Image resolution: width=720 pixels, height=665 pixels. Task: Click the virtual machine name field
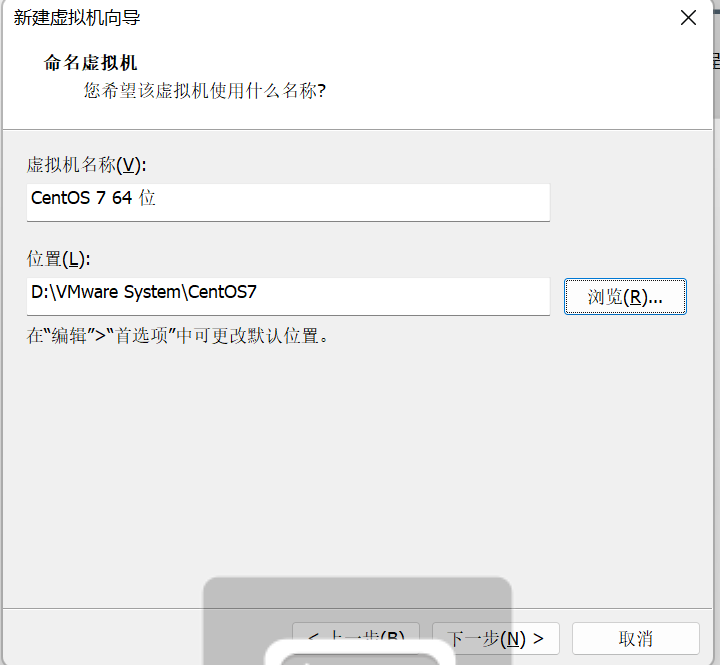click(x=288, y=202)
